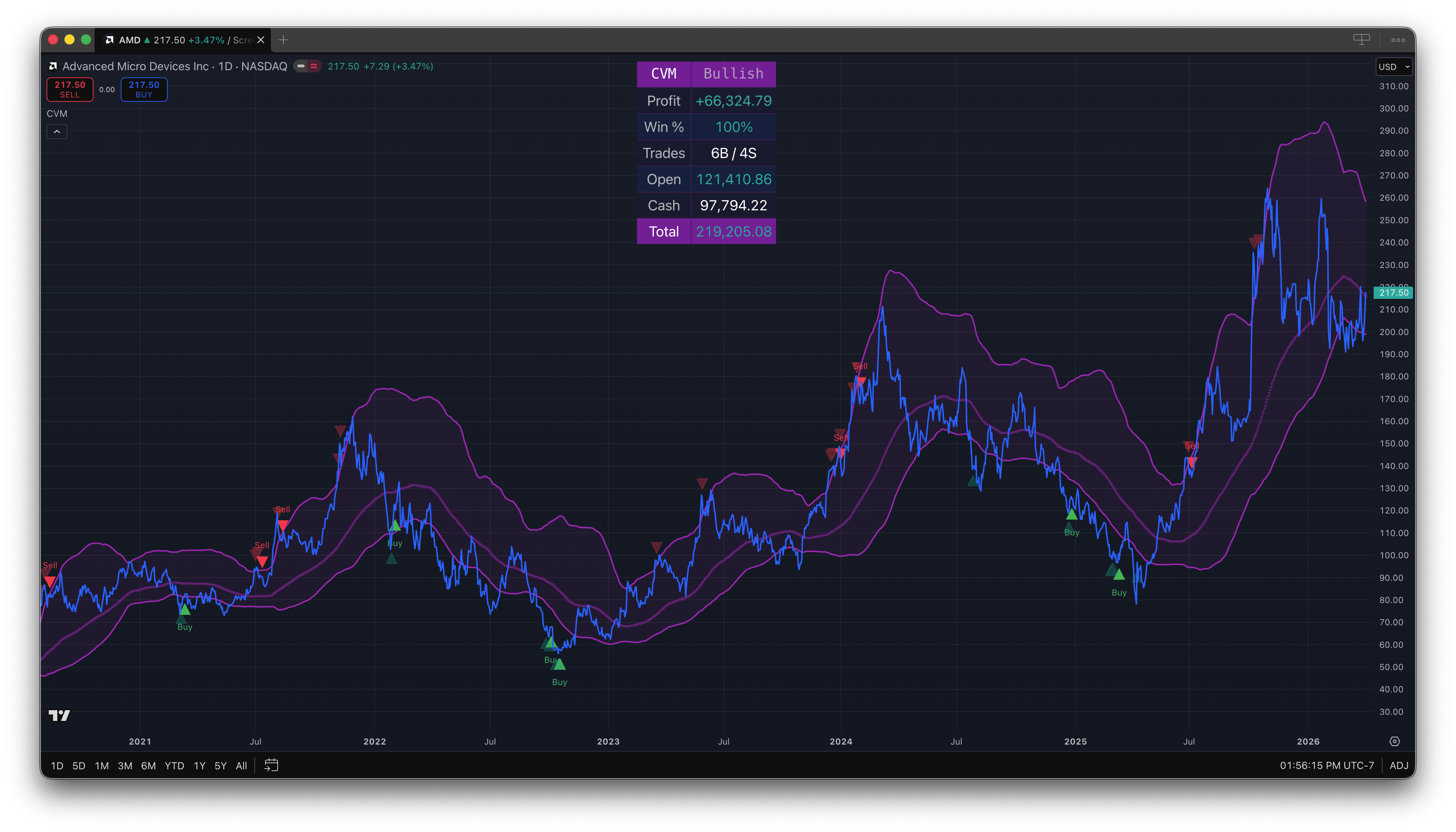The height and width of the screenshot is (832, 1456).
Task: Open timezone menu 01:56:15 PM UTC-7
Action: (x=1327, y=766)
